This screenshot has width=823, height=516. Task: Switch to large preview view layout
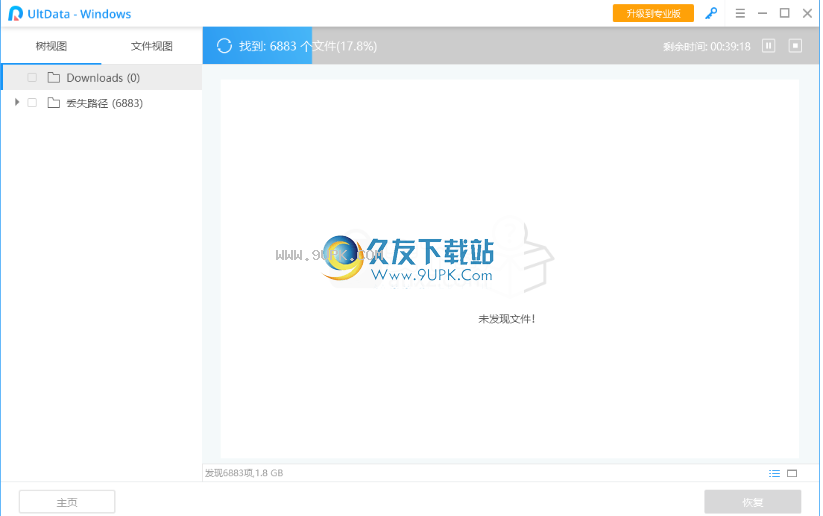792,473
